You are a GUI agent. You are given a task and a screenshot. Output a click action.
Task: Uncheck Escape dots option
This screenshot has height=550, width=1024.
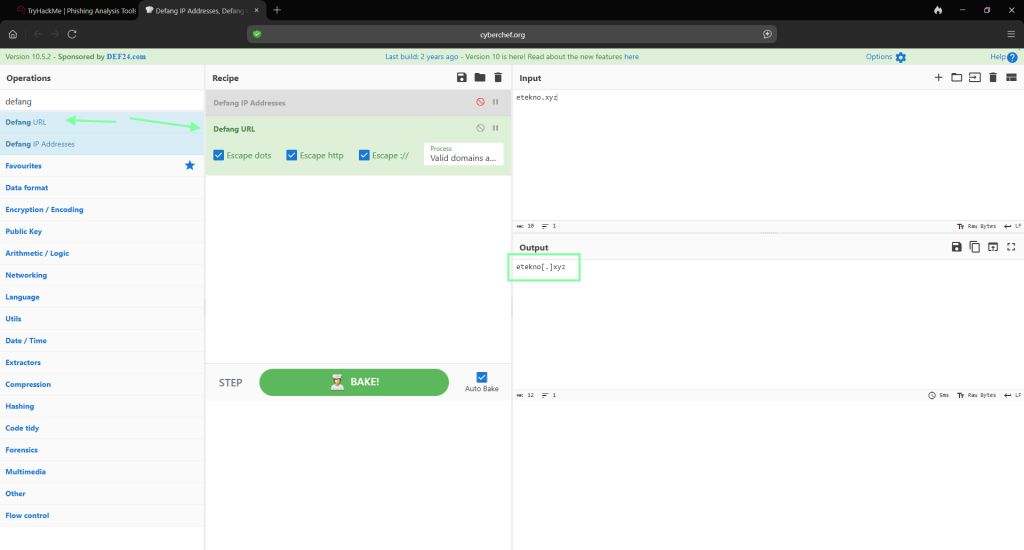(219, 155)
